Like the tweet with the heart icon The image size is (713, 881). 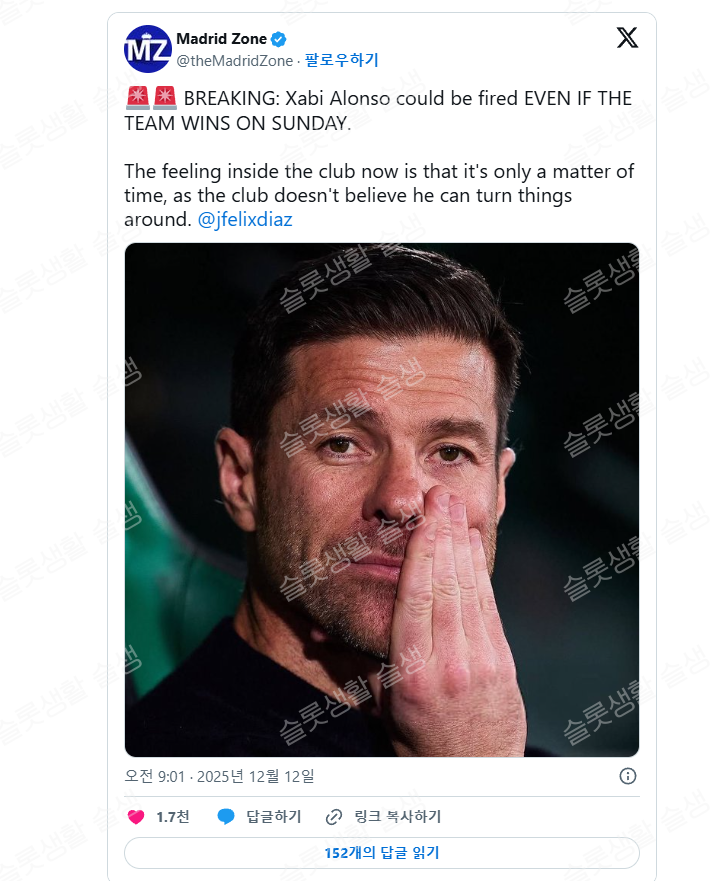coord(136,817)
